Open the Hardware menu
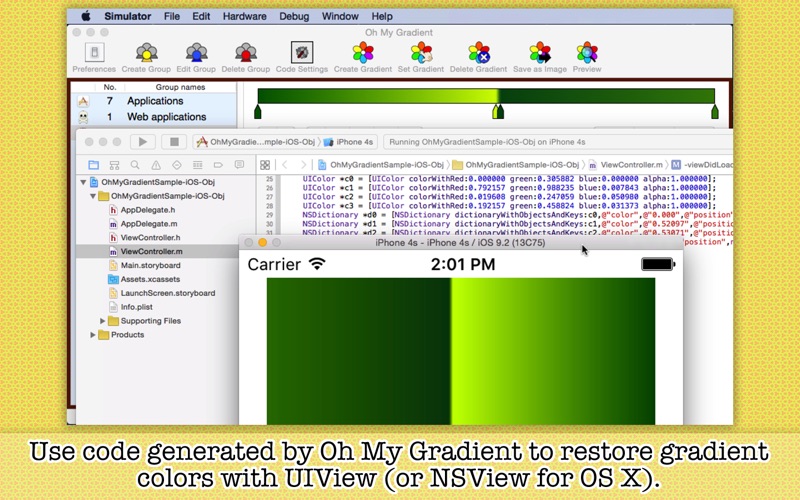 [x=244, y=16]
